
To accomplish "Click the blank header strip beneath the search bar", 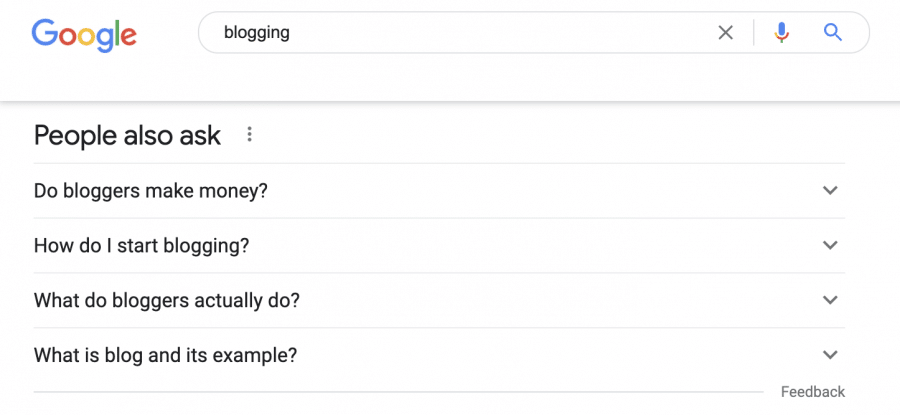I will 450,79.
